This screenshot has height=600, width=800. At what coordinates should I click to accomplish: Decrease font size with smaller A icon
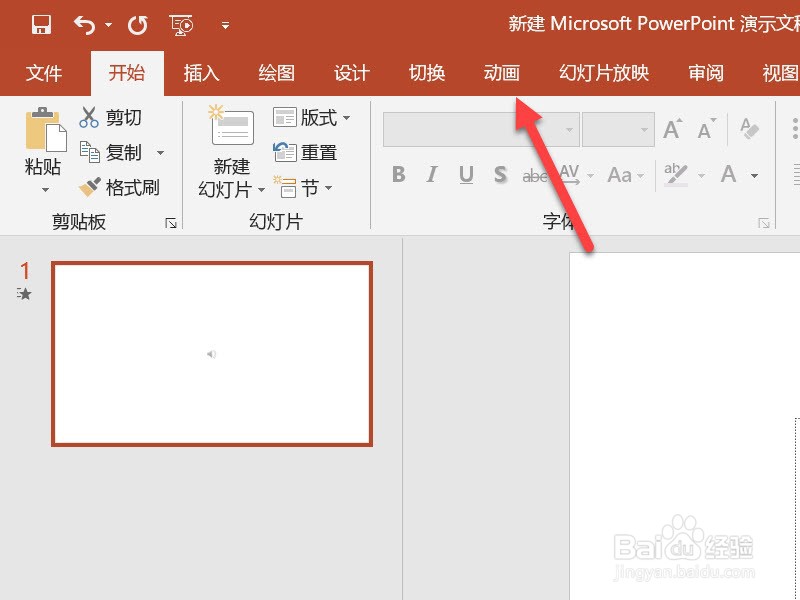click(707, 130)
